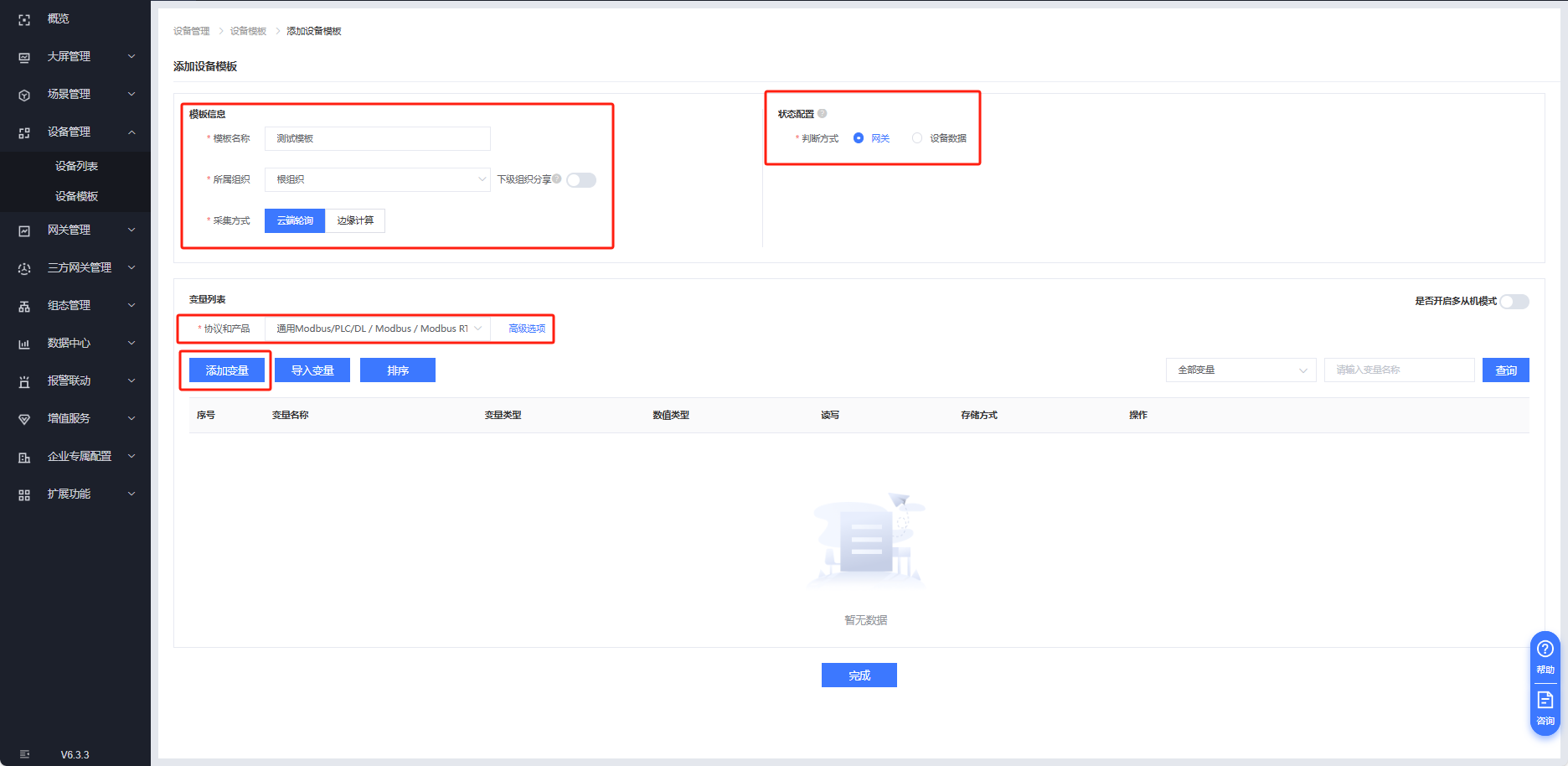Focus the 模板名称 input field
The height and width of the screenshot is (766, 1568).
[x=377, y=138]
